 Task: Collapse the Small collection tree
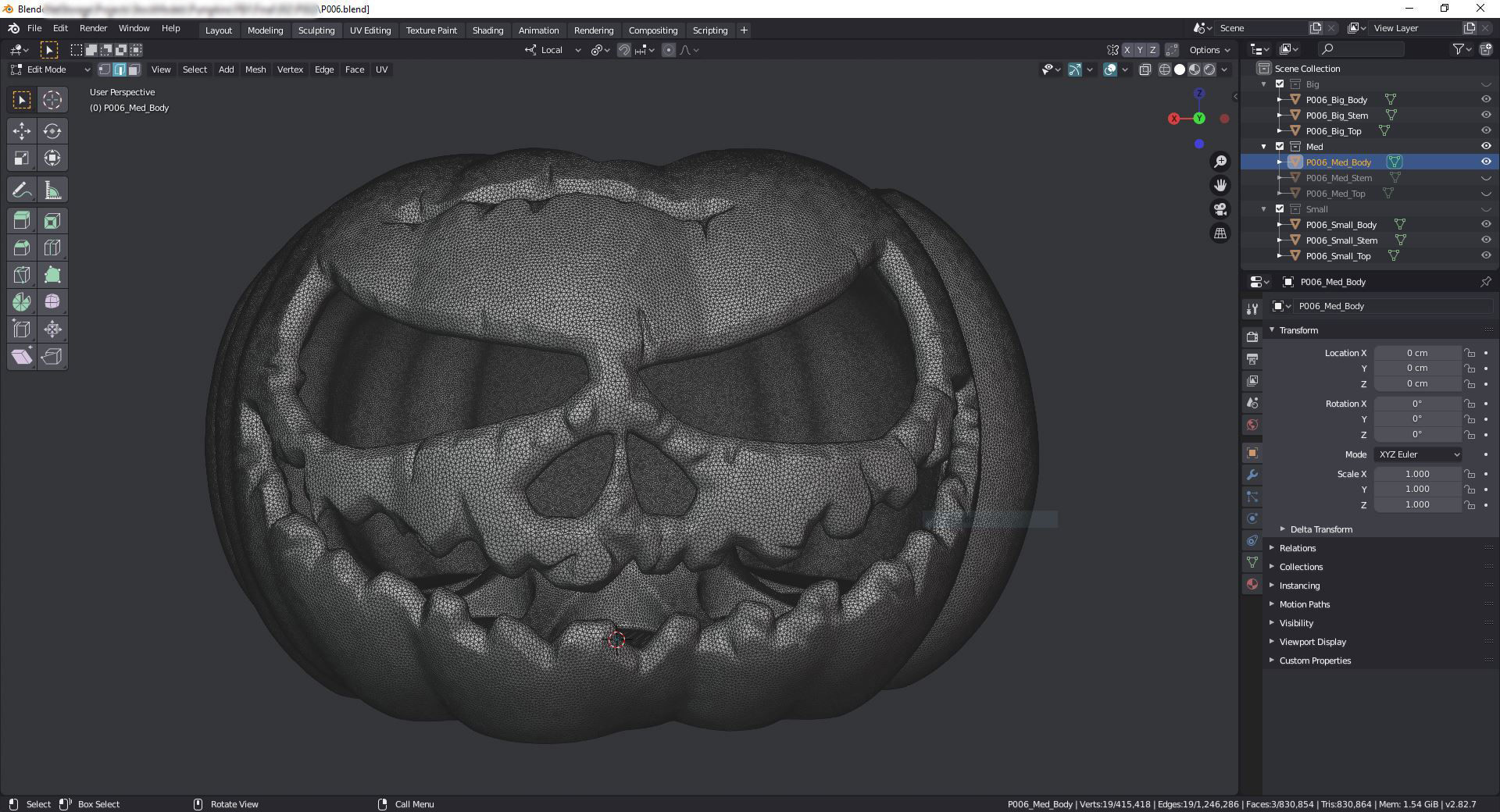(x=1264, y=209)
